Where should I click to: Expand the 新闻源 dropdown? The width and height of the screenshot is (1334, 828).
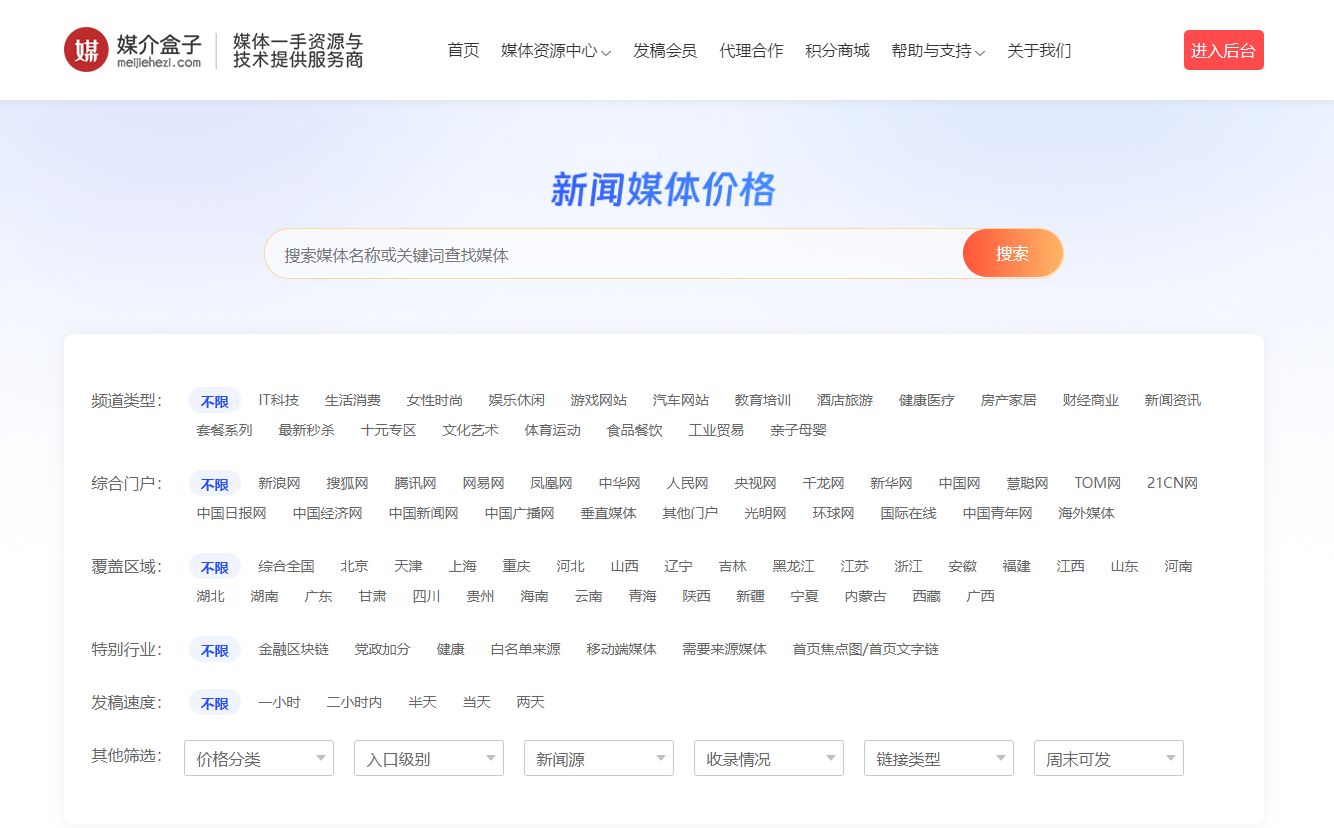599,758
